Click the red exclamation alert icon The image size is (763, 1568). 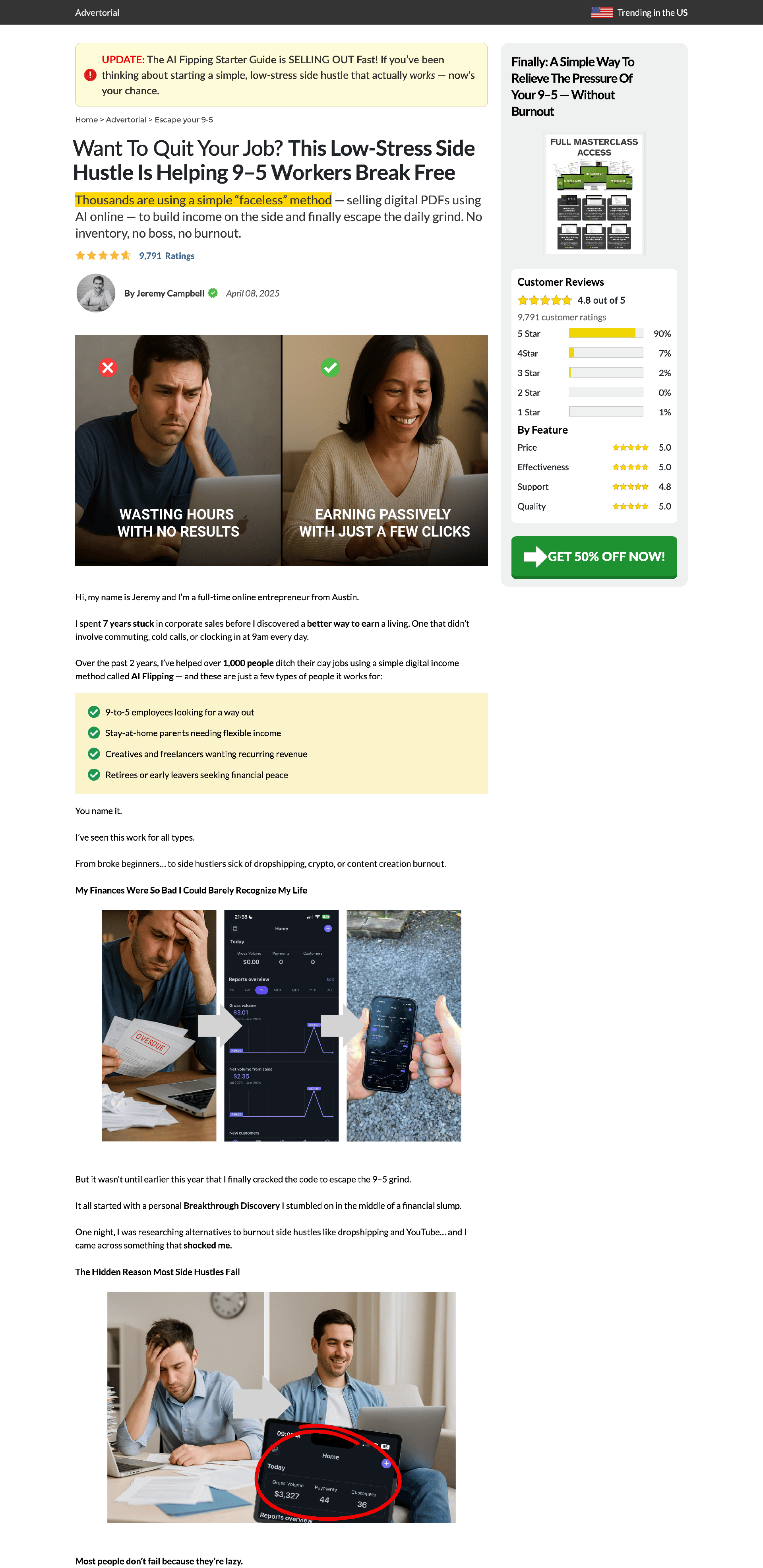[x=90, y=75]
